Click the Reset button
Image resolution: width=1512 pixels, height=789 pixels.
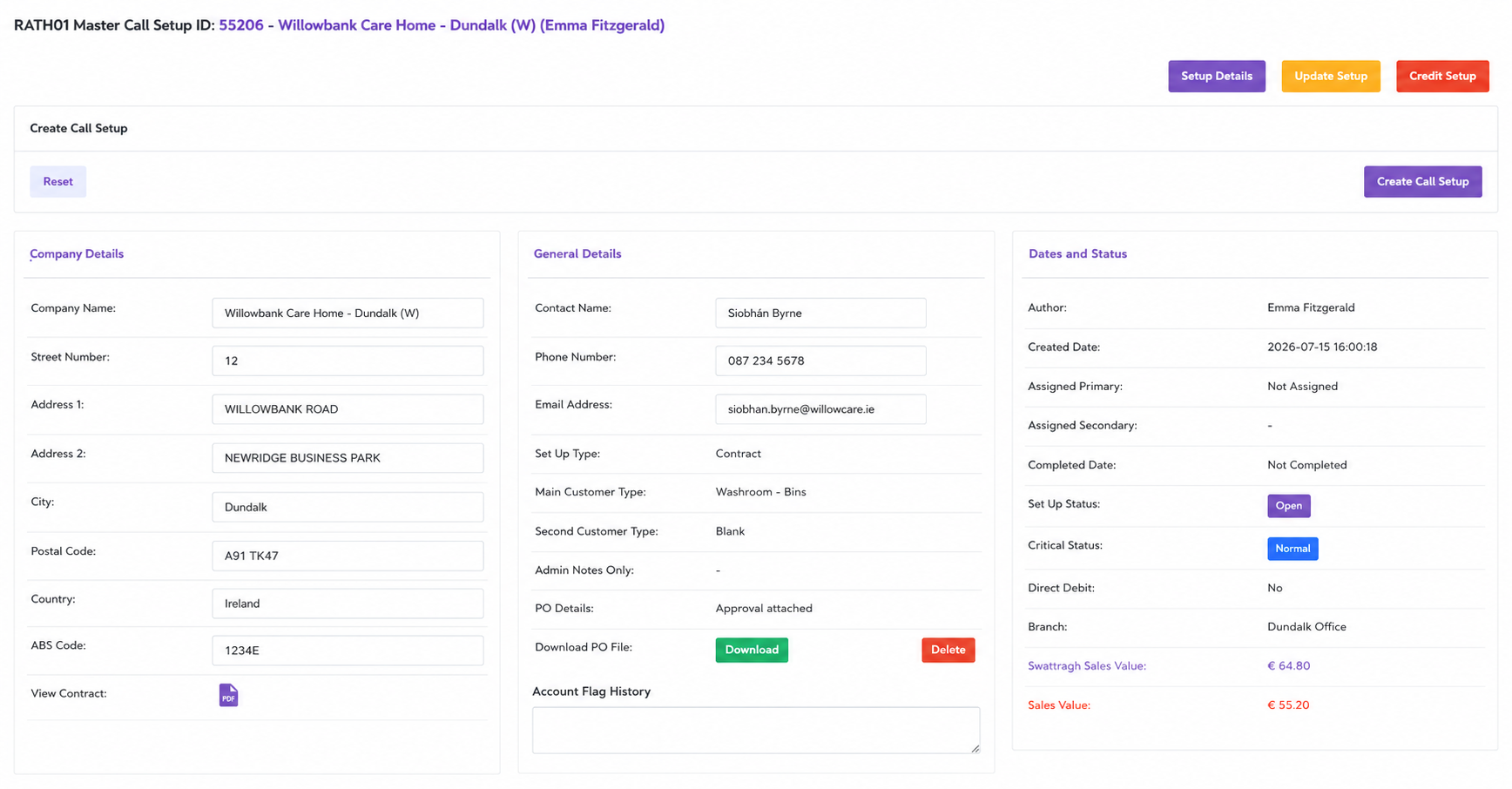[58, 182]
